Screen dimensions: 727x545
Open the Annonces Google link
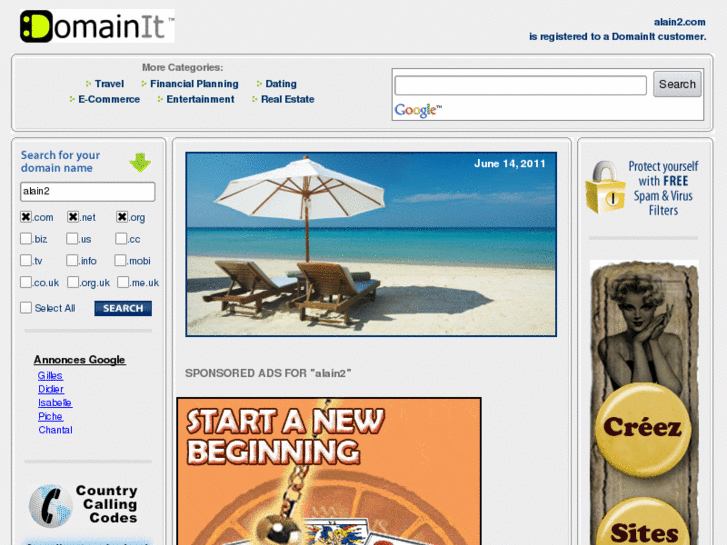(x=79, y=360)
